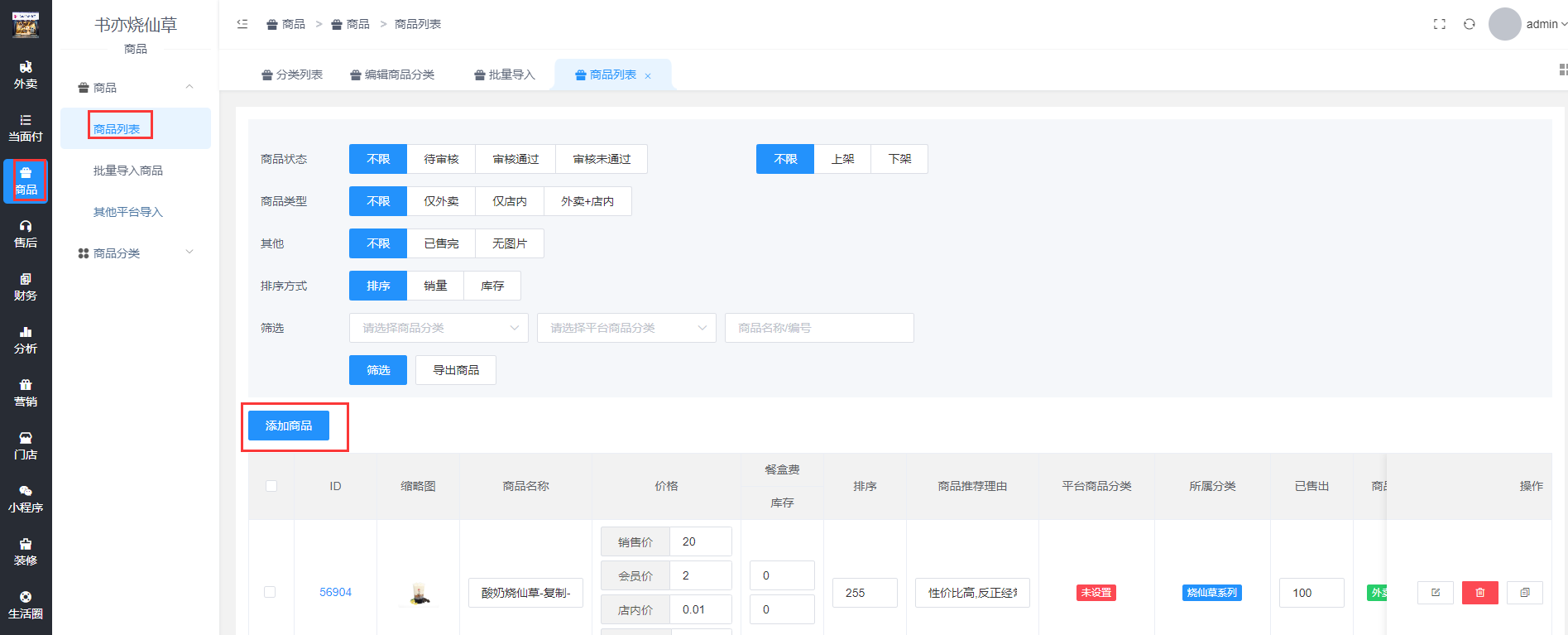
Task: Toggle fullscreen mode icon
Action: (1440, 24)
